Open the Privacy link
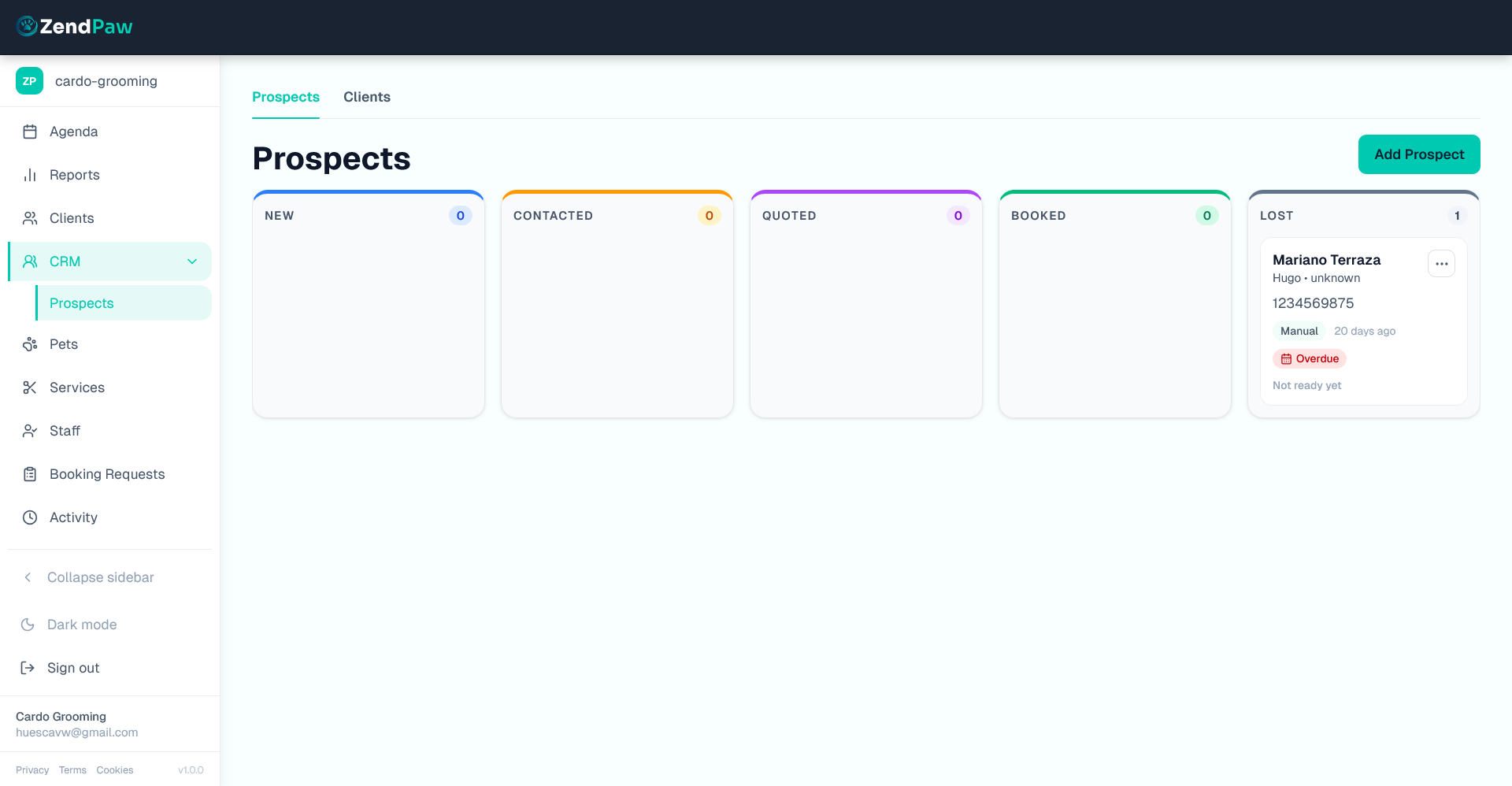 coord(32,770)
